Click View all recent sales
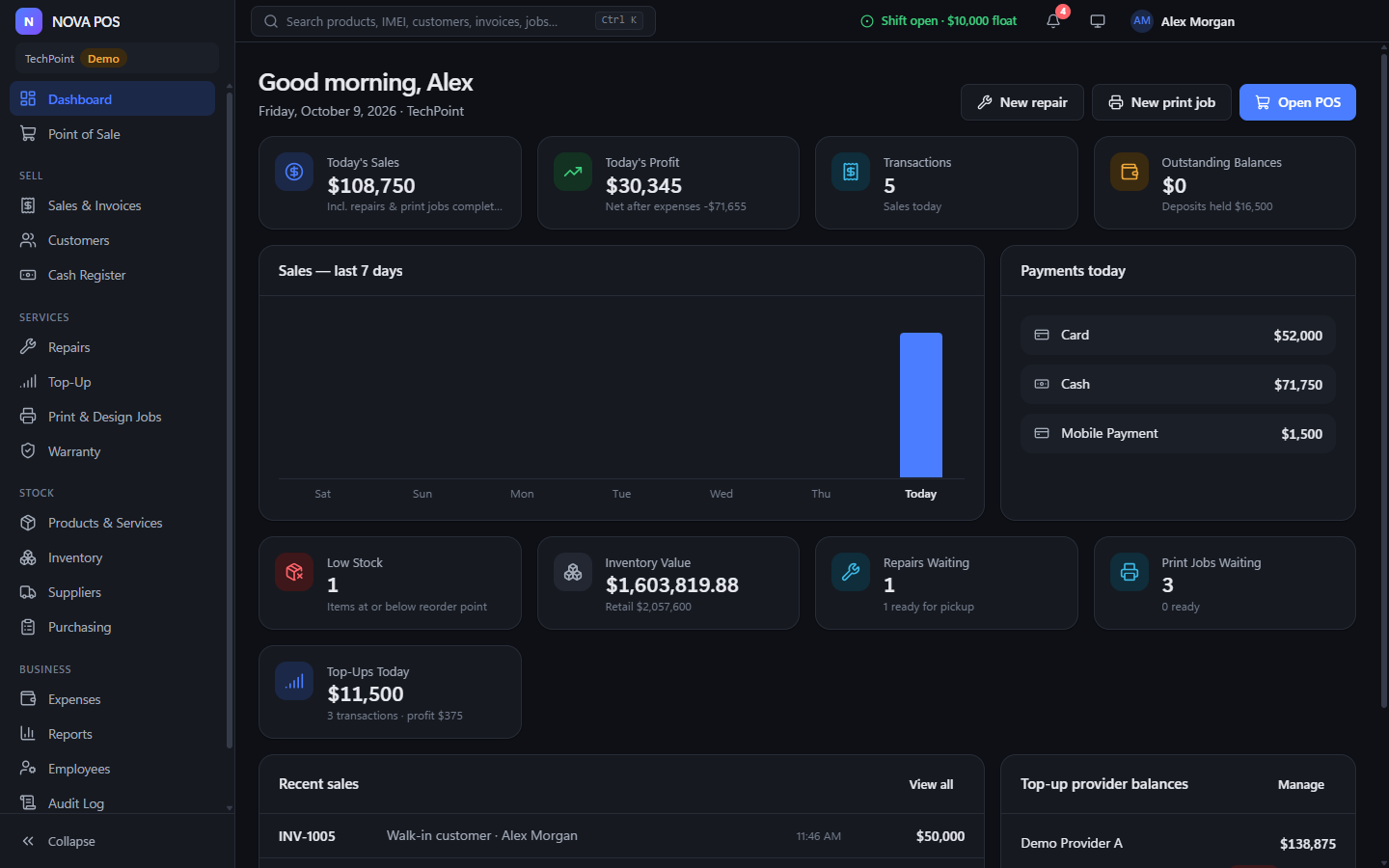The height and width of the screenshot is (868, 1389). tap(931, 784)
